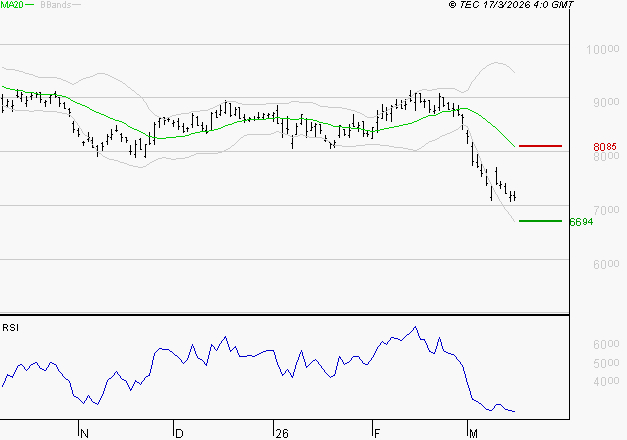This screenshot has height=440, width=627.
Task: Click the green 6694 support value
Action: (x=581, y=222)
